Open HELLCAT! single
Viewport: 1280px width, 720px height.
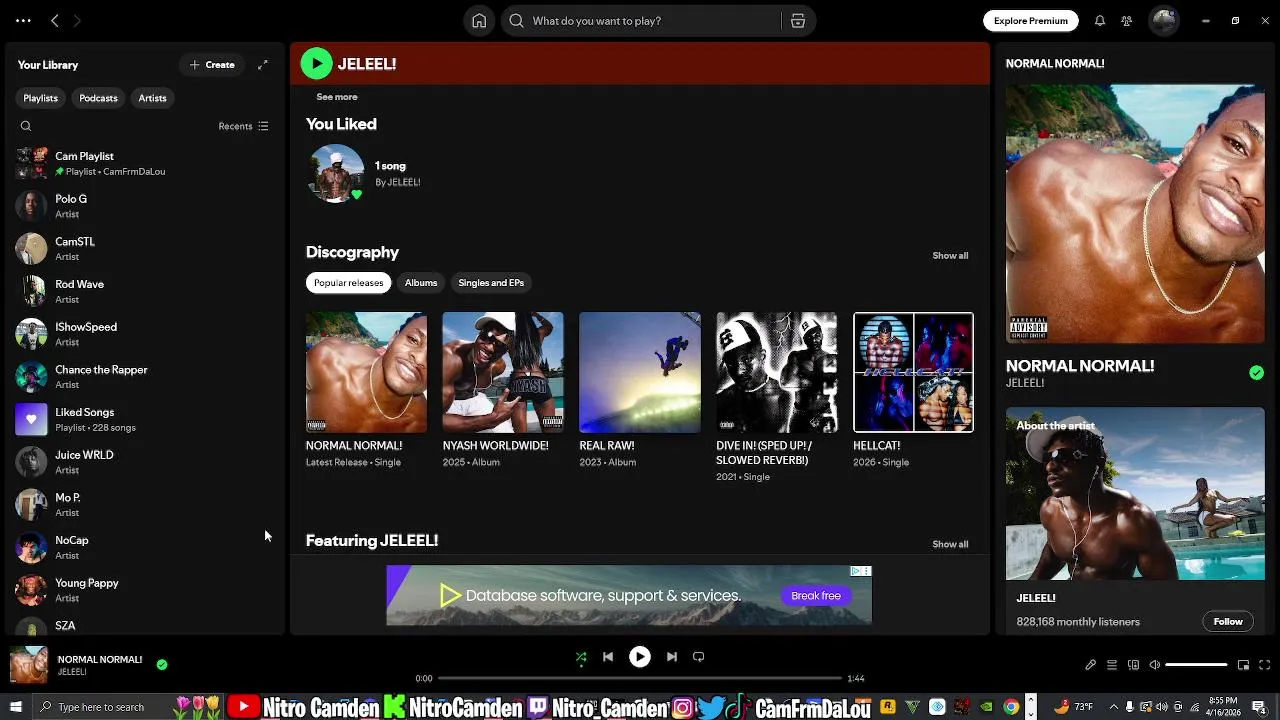pos(913,372)
